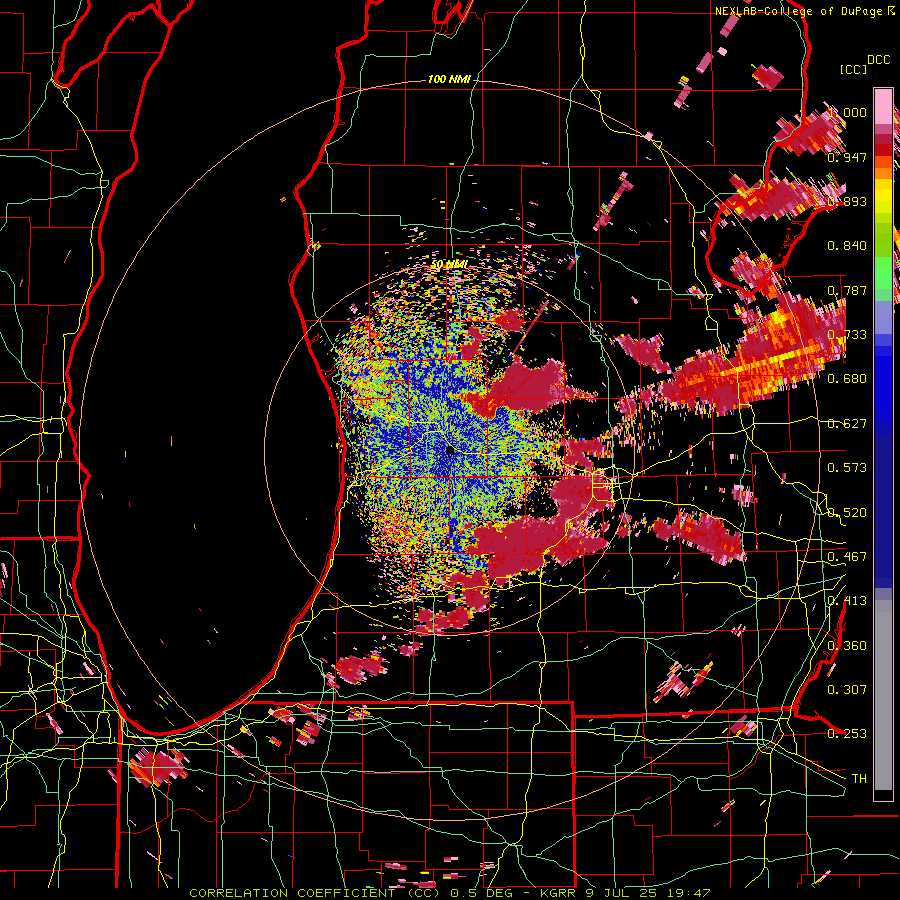Click the 50 NMI range ring label
The image size is (900, 900).
449,265
